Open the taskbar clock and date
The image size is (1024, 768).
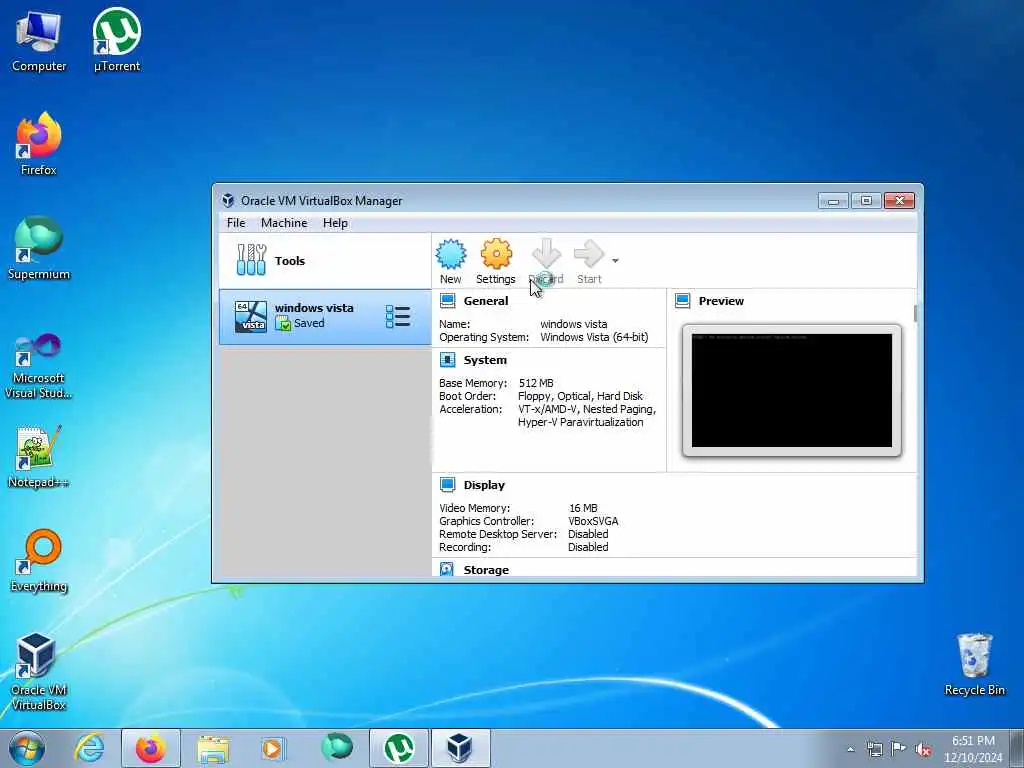coord(973,749)
